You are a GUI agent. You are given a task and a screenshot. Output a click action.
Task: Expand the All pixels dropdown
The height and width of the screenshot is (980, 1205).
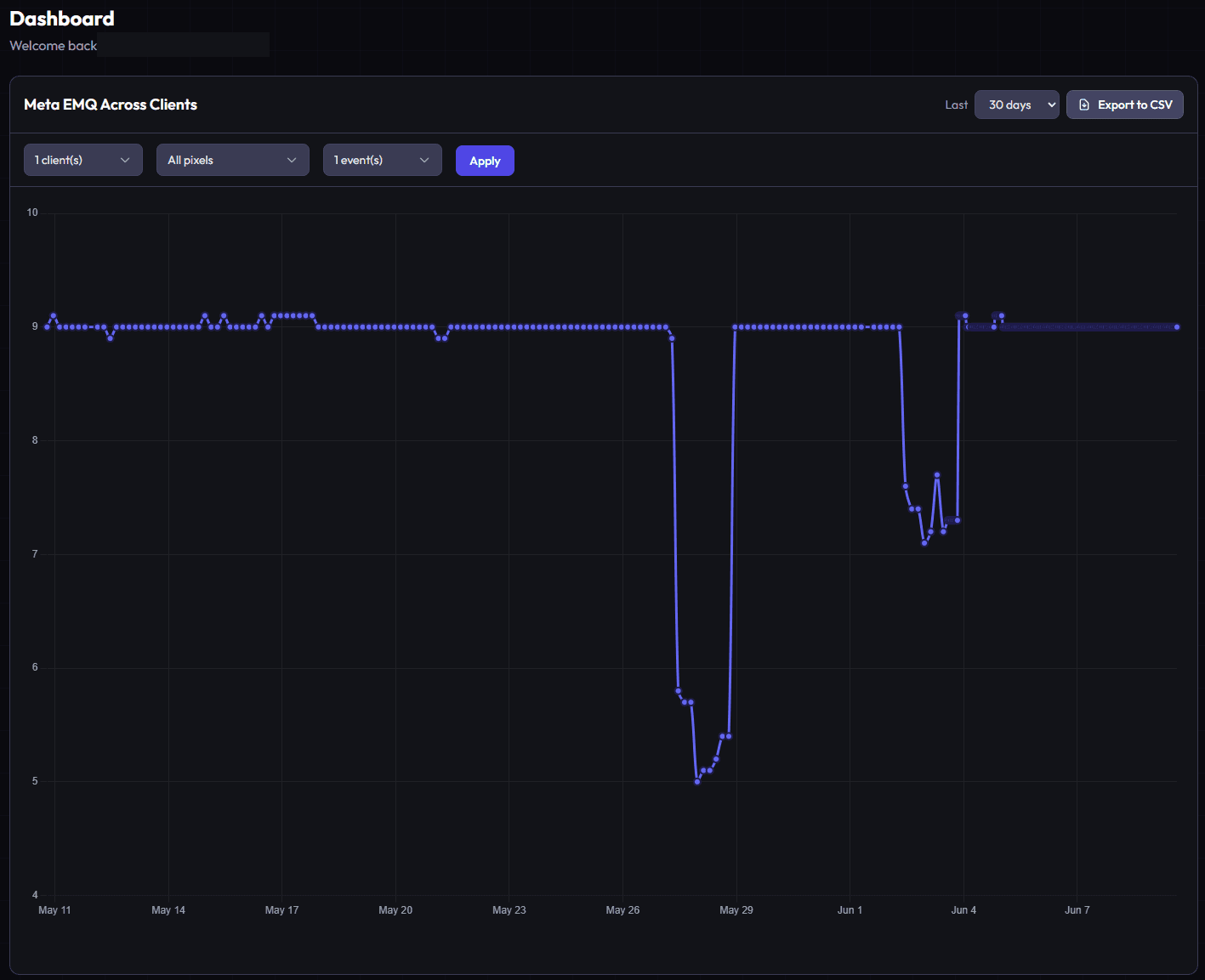click(x=233, y=160)
